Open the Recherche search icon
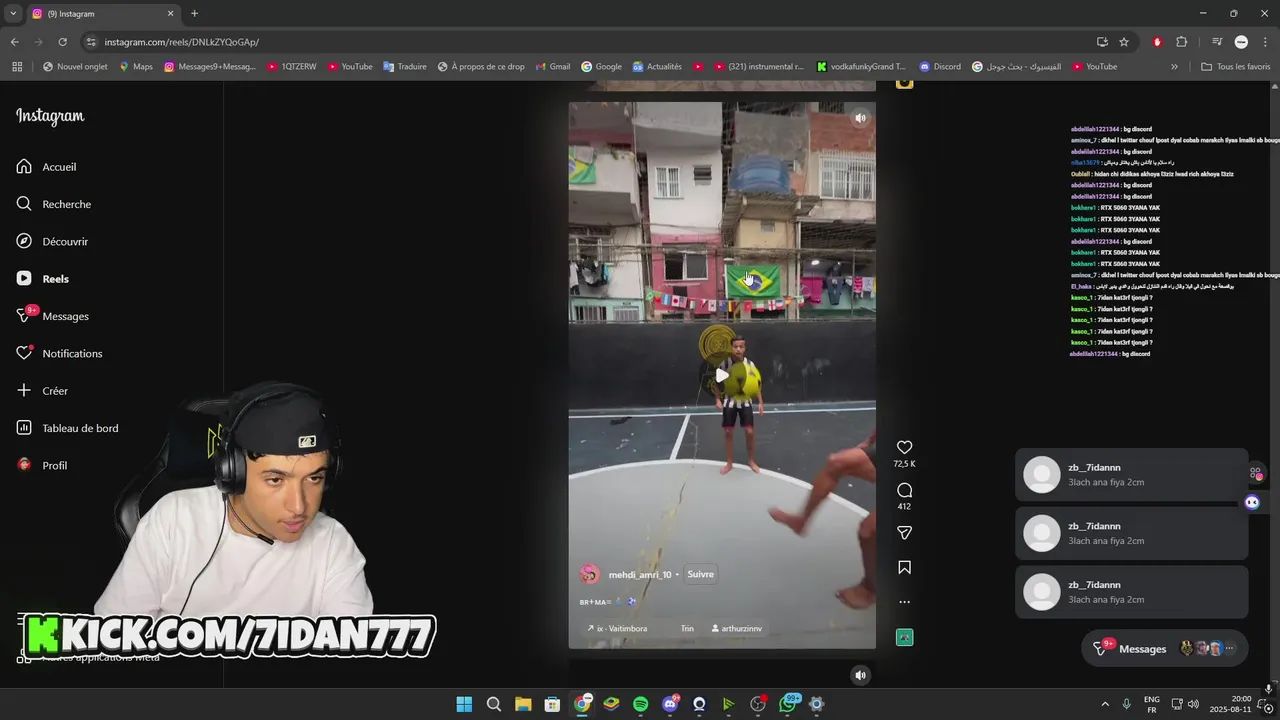Viewport: 1280px width, 720px height. (24, 204)
